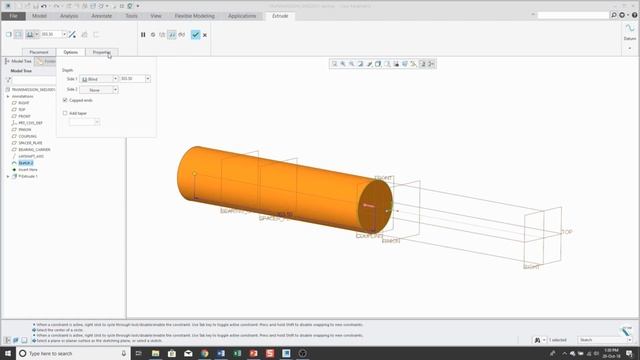Click Zoom Out on graphics toolbar
This screenshot has height=360, width=640.
[x=352, y=64]
